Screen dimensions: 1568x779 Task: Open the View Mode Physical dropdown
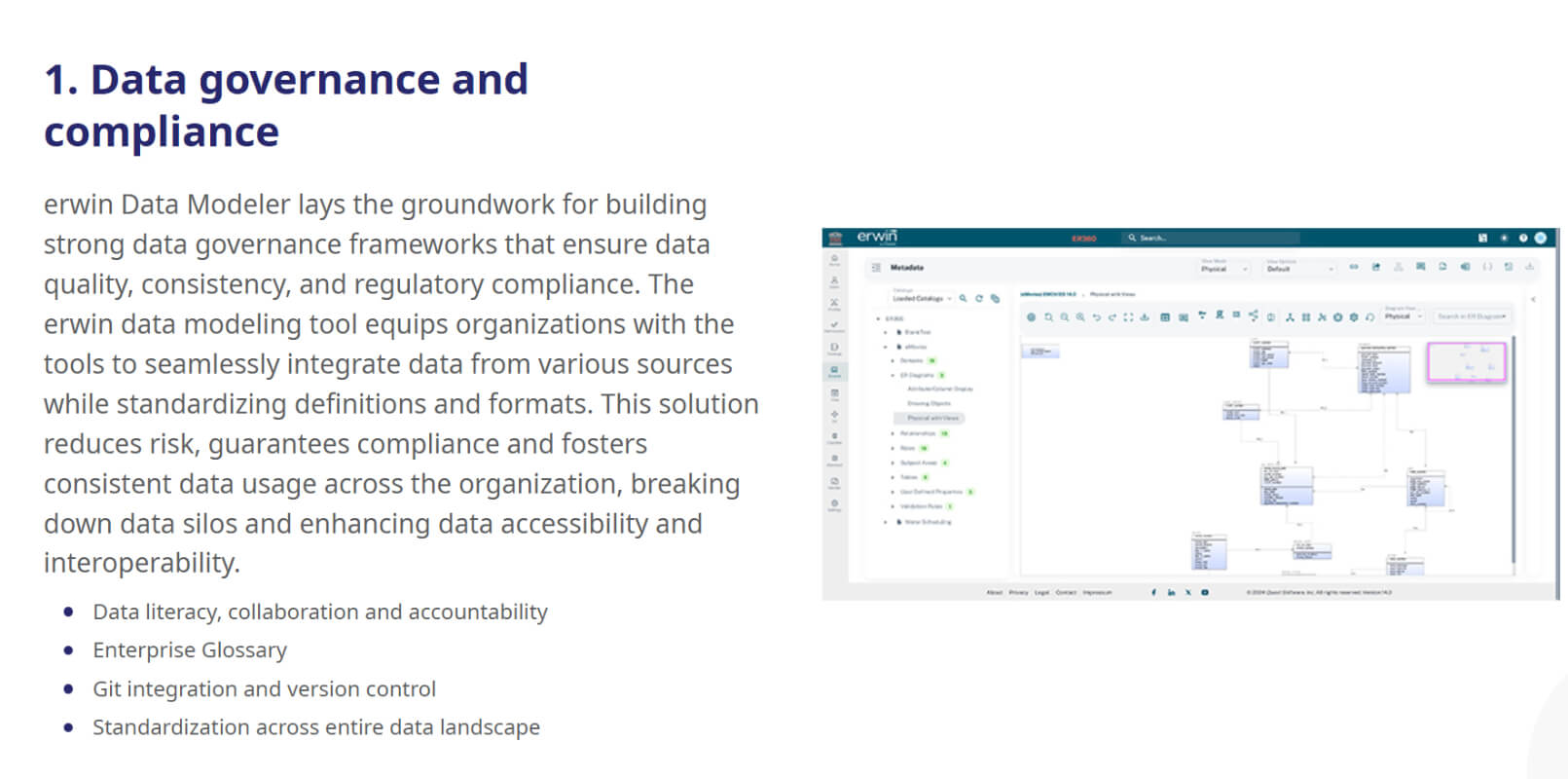pyautogui.click(x=1224, y=269)
